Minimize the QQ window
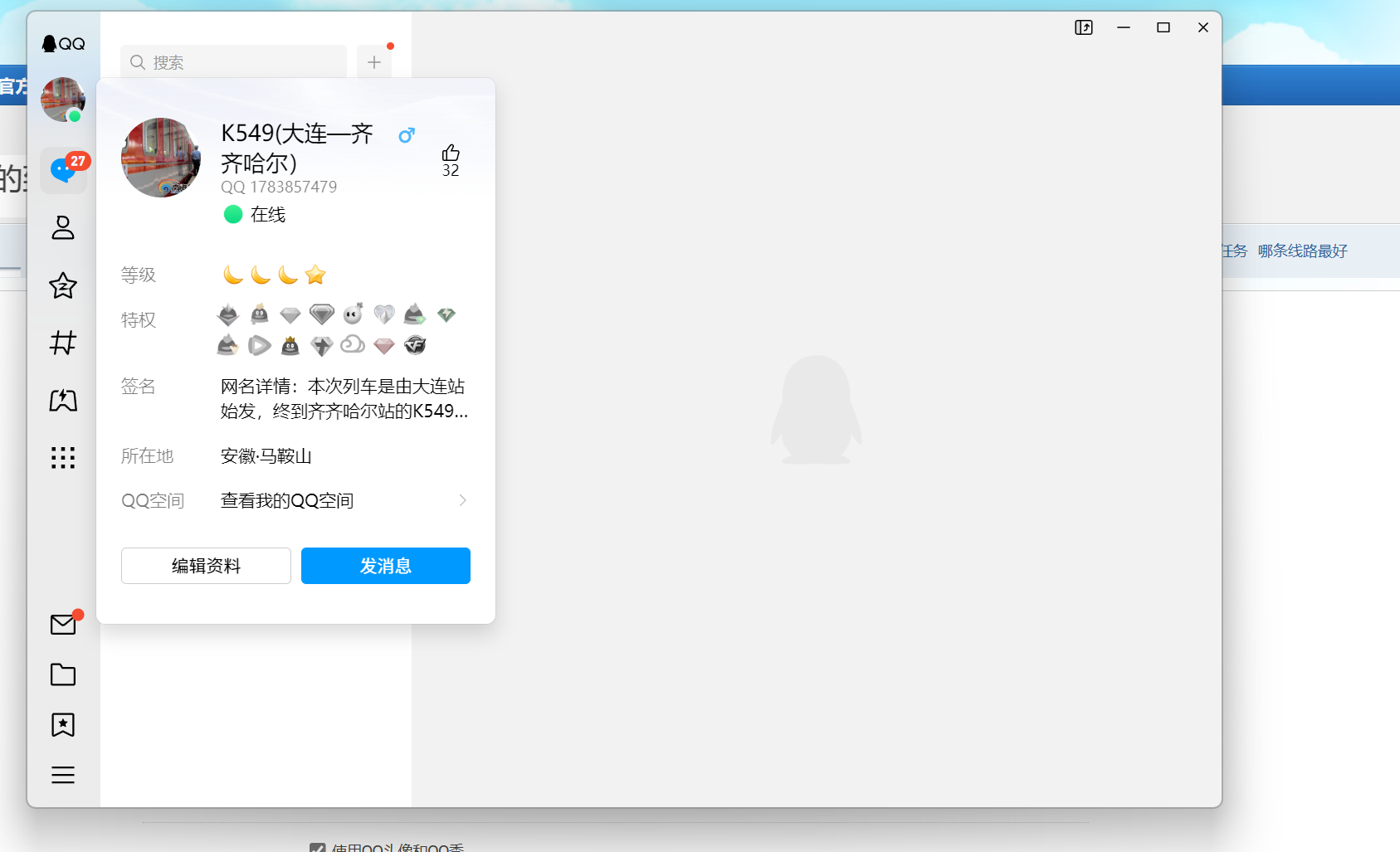The width and height of the screenshot is (1400, 852). click(1124, 27)
